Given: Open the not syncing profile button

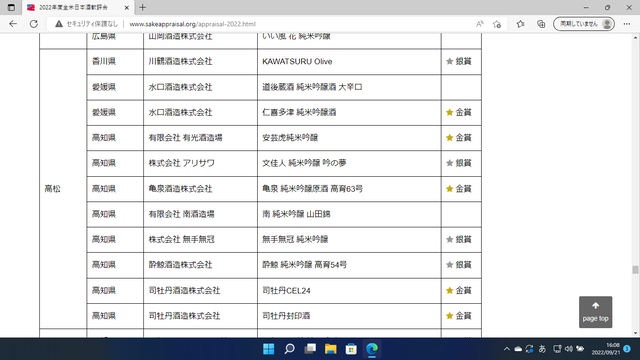Looking at the screenshot, I should pyautogui.click(x=584, y=24).
